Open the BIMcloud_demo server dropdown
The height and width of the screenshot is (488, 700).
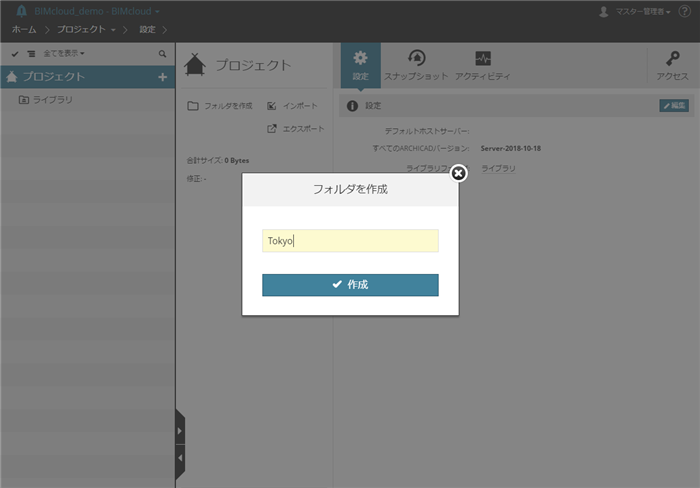[97, 11]
